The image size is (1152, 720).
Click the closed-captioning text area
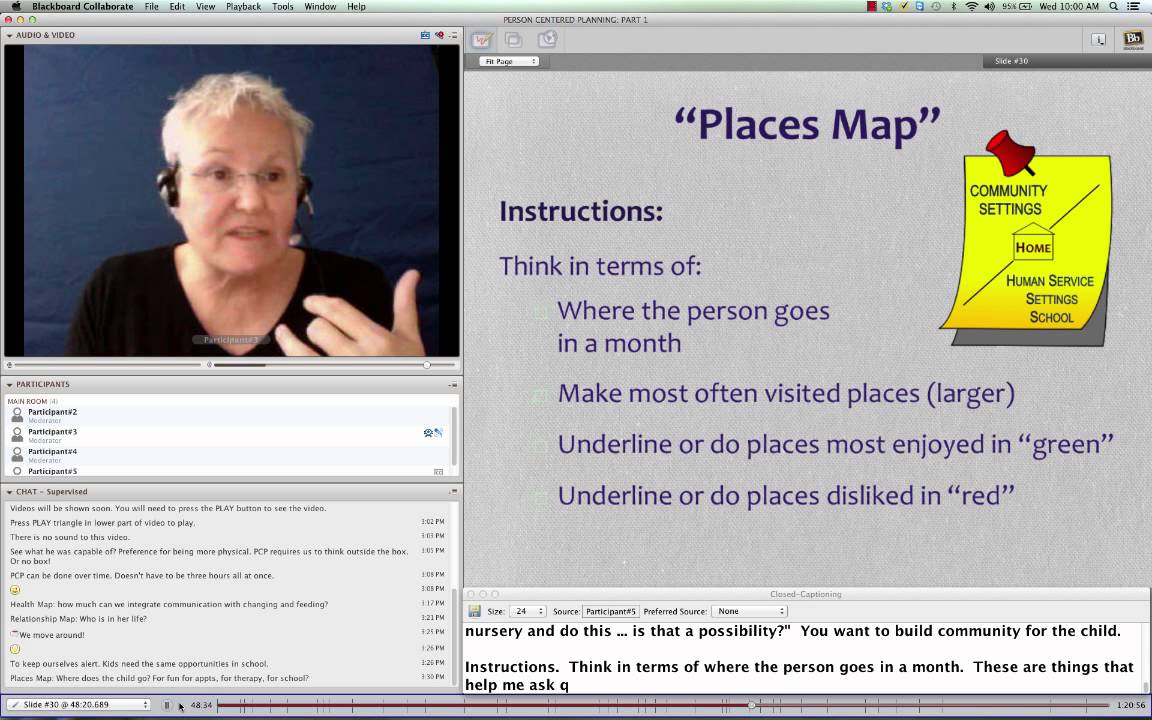coord(803,658)
